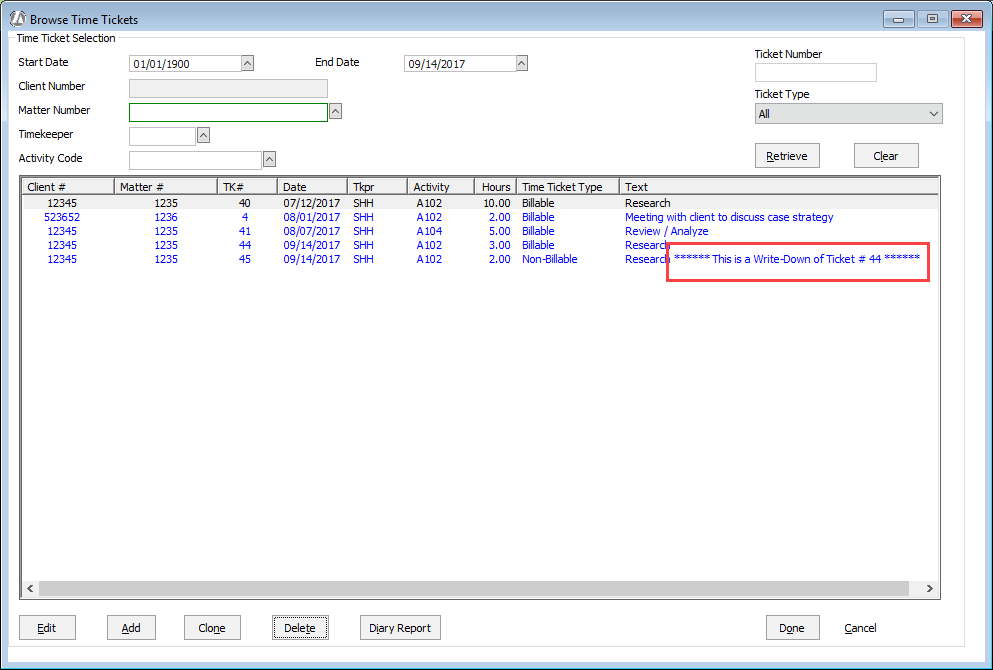Open the Activity Code lookup arrow

(x=269, y=160)
